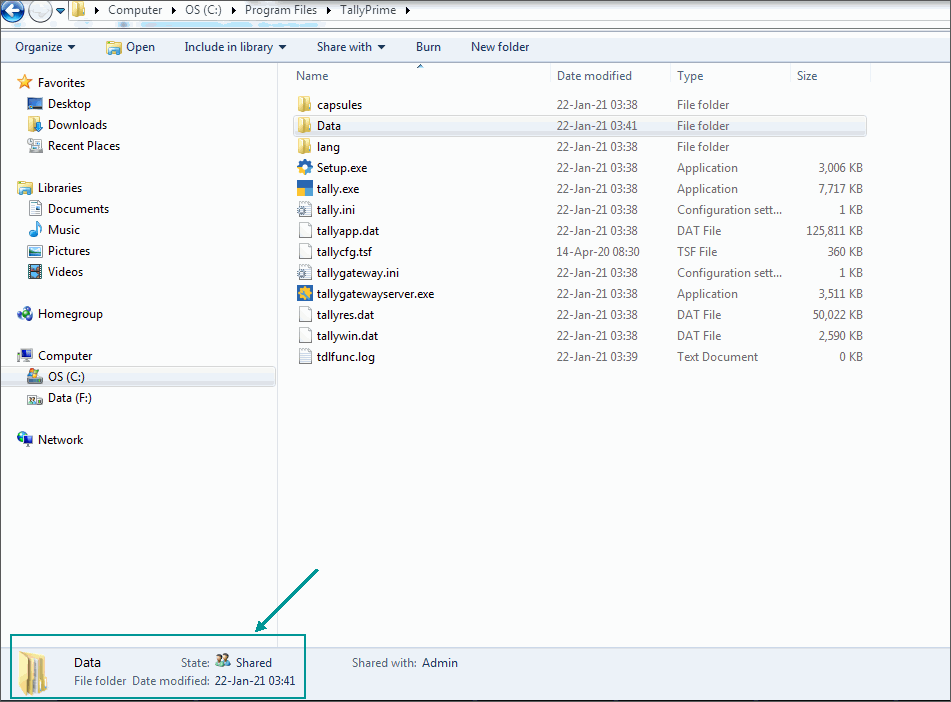Select the capsules folder icon
Screen dimensions: 951x702
click(x=304, y=104)
